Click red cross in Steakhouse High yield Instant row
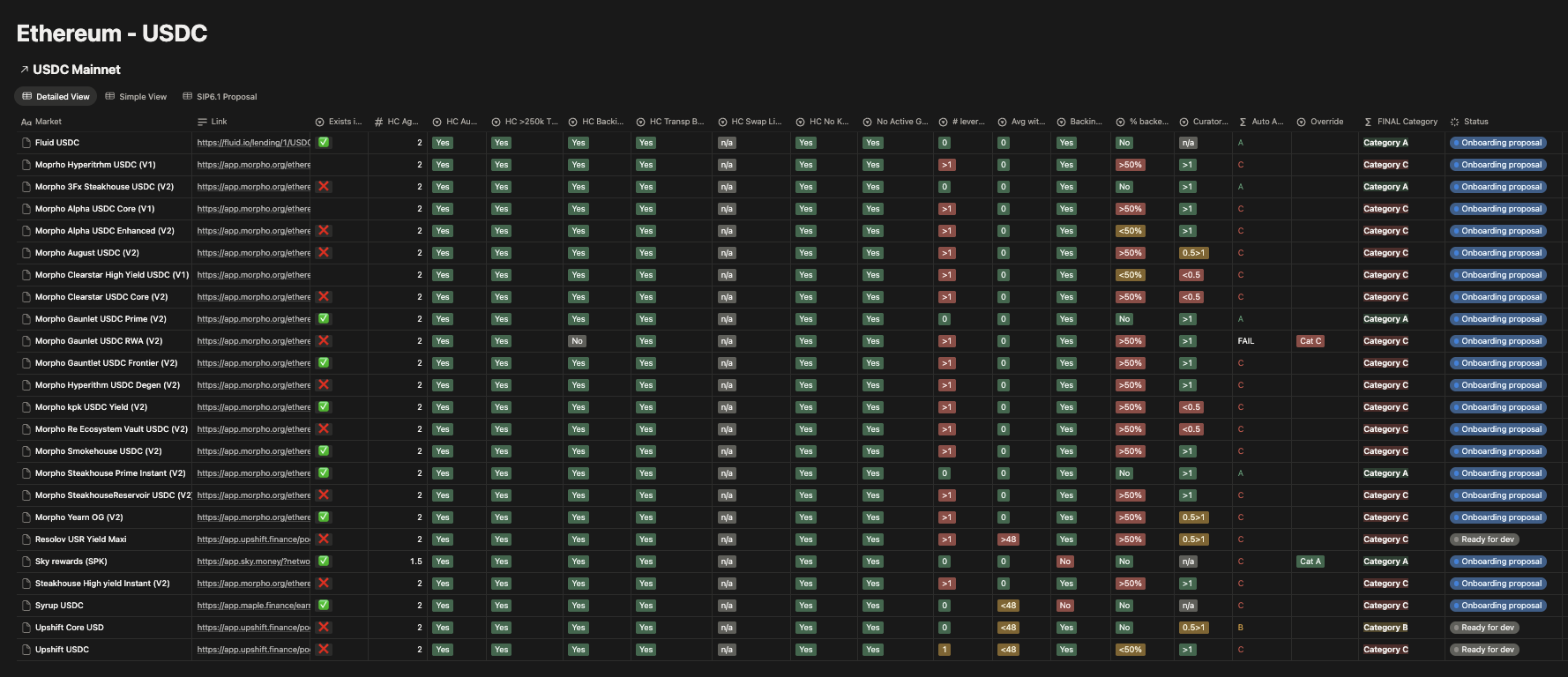1568x677 pixels. 324,583
